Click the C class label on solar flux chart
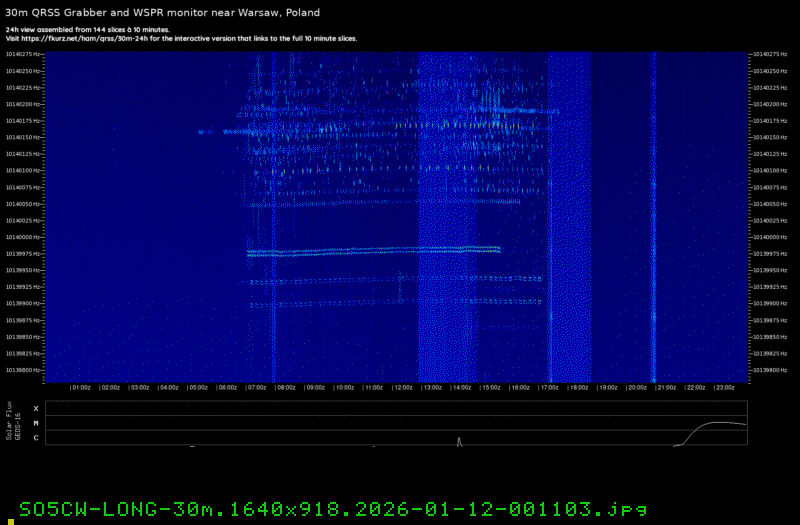The height and width of the screenshot is (525, 800). pos(36,438)
